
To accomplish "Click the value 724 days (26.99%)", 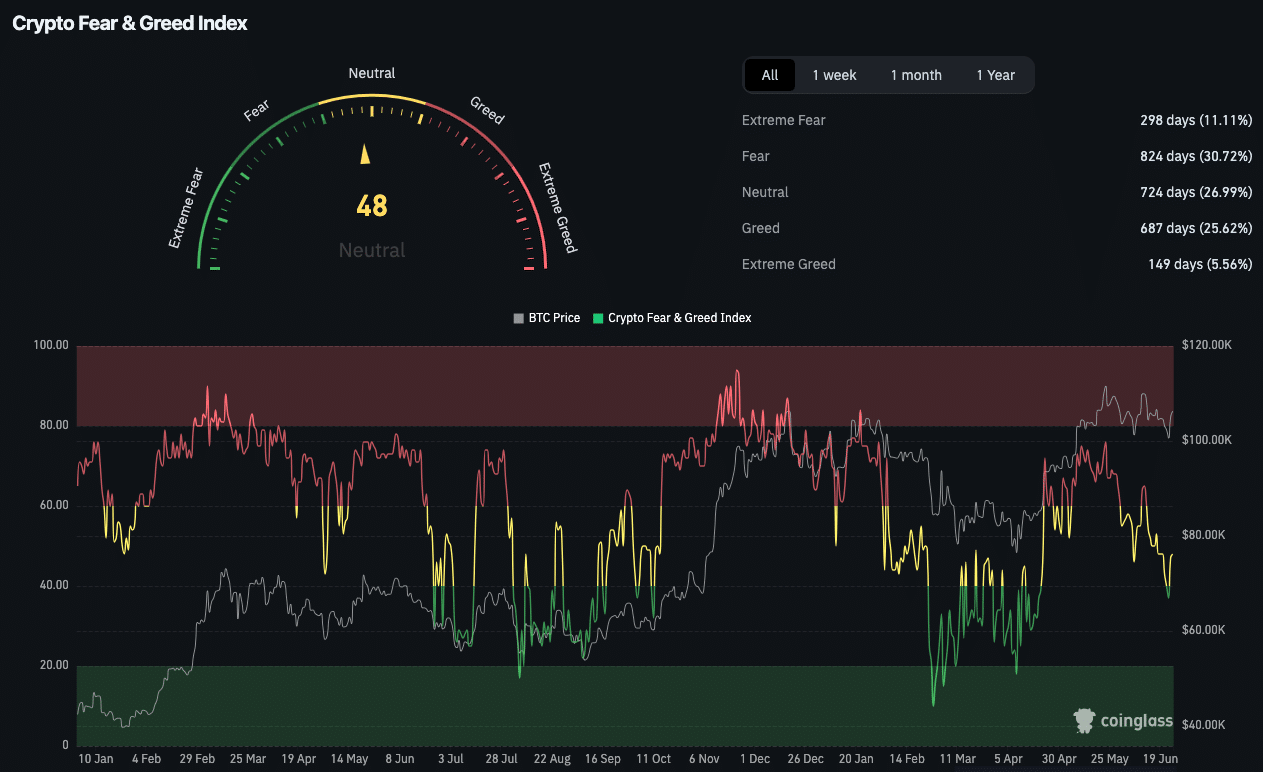I will (x=1196, y=192).
